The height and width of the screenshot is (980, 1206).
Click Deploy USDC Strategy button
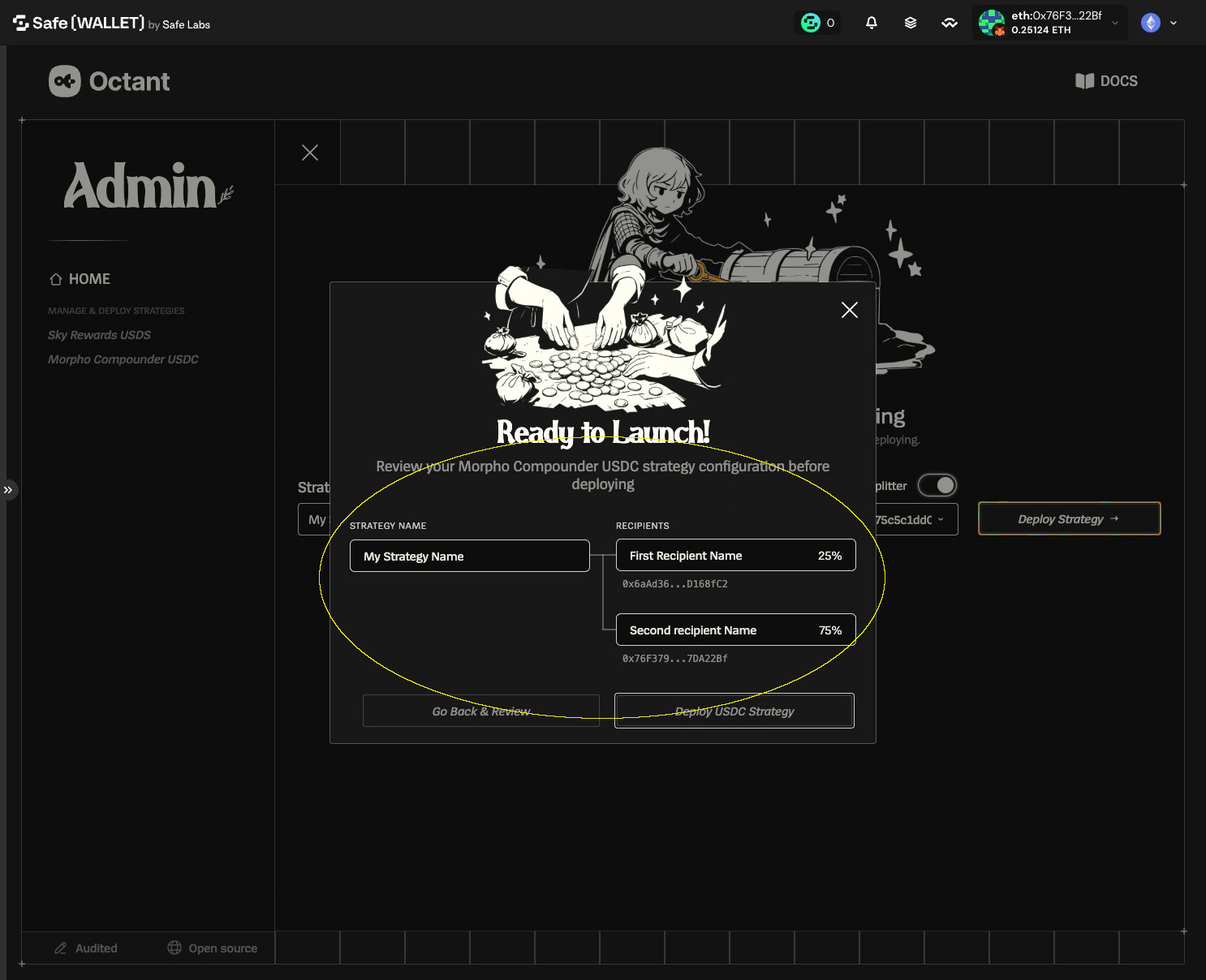[x=734, y=711]
